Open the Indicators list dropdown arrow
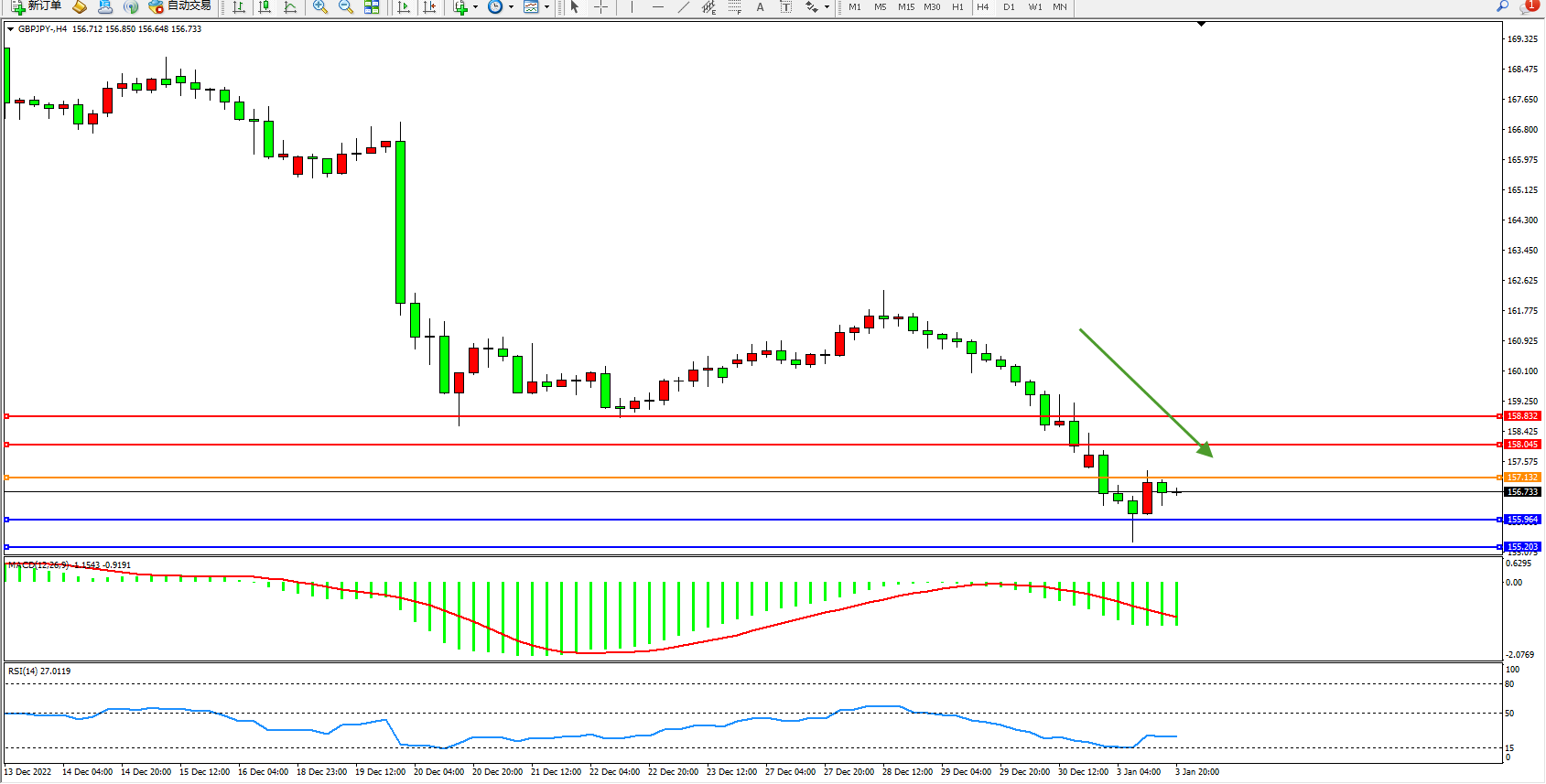Screen dimensions: 1546x784 [x=475, y=7]
